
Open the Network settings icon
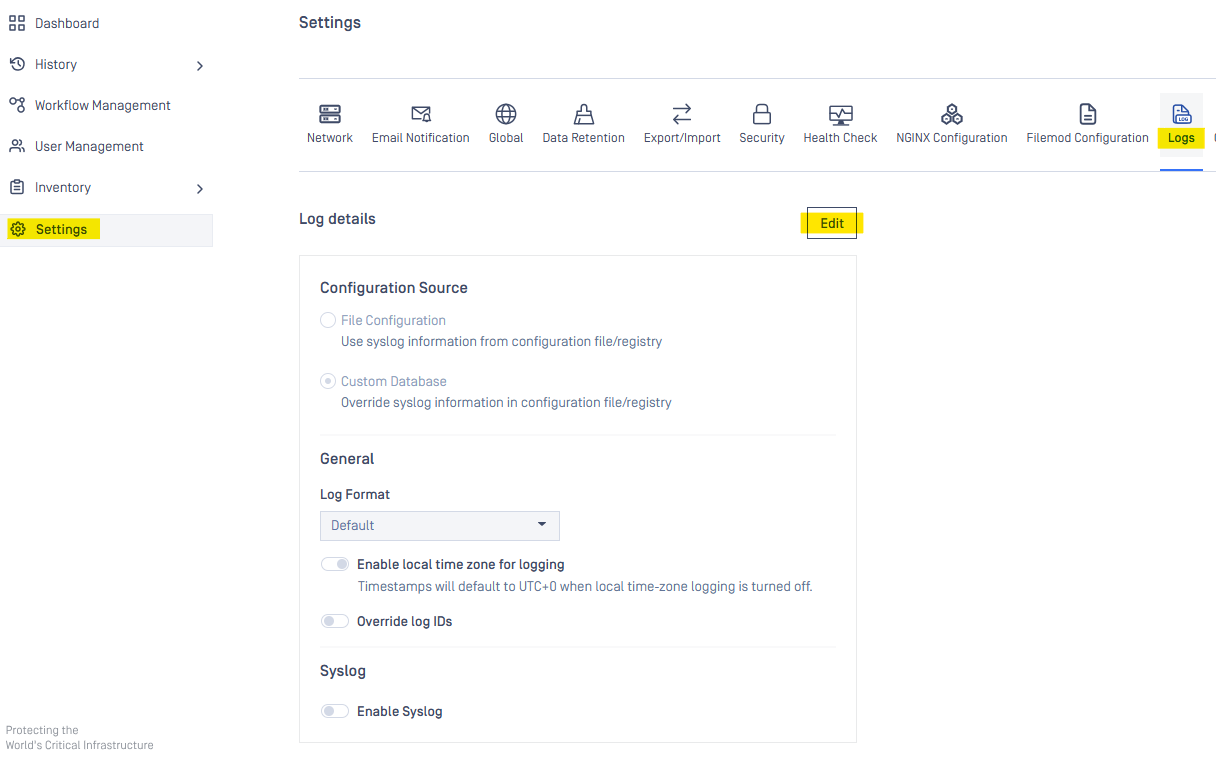pyautogui.click(x=330, y=114)
